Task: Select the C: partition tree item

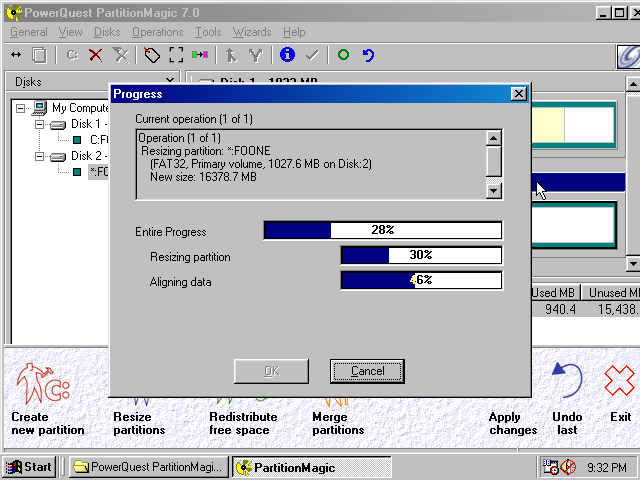Action: (x=99, y=140)
